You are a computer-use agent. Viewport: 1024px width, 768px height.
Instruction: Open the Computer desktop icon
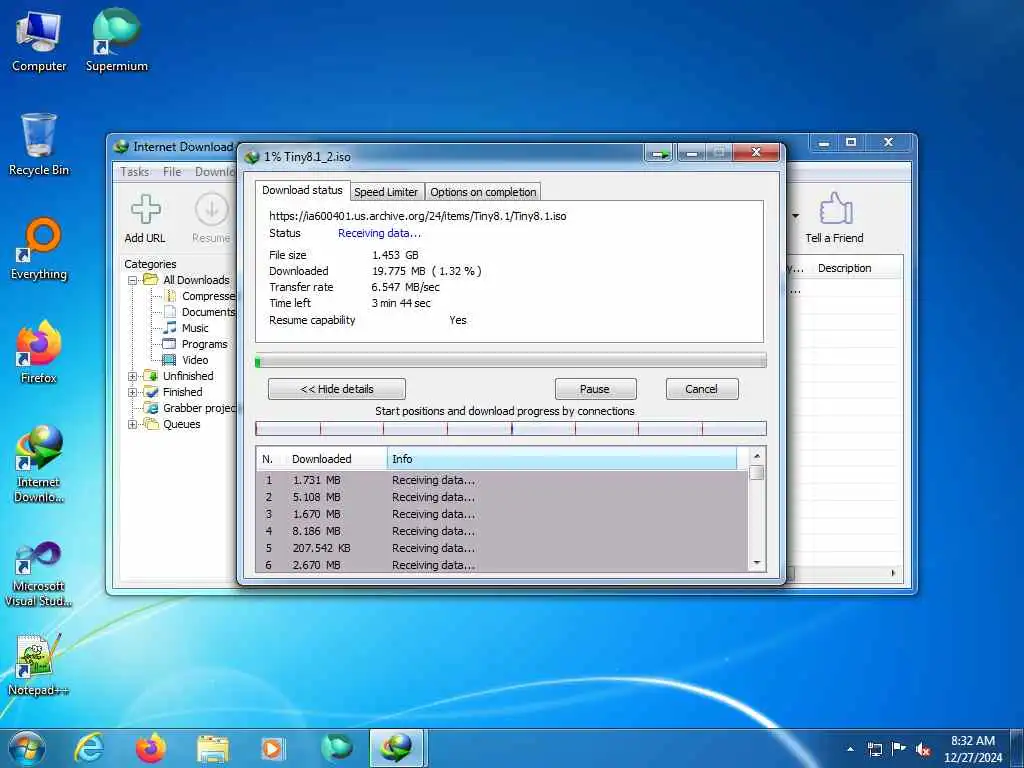(39, 41)
